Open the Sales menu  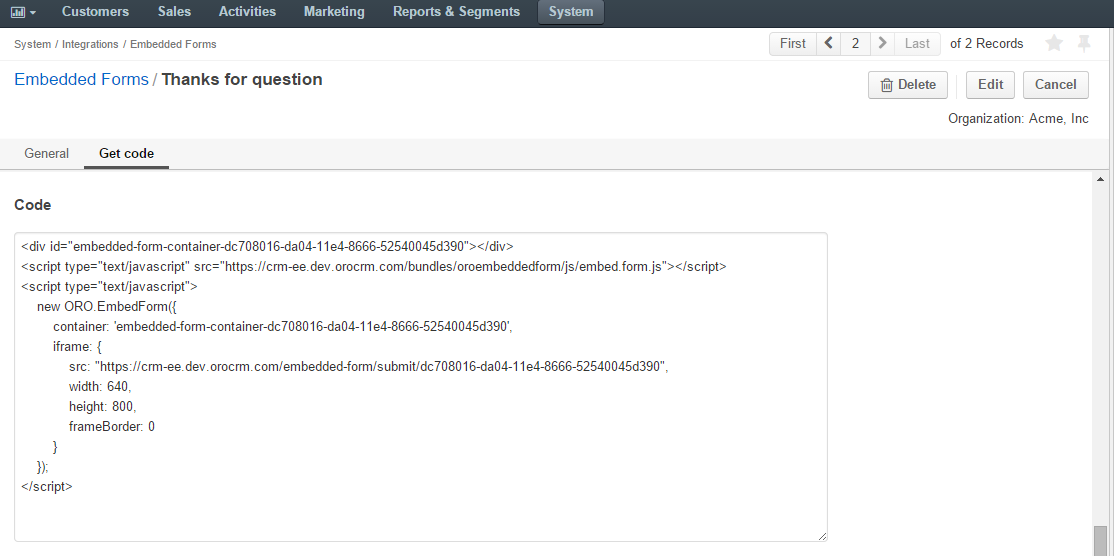174,12
